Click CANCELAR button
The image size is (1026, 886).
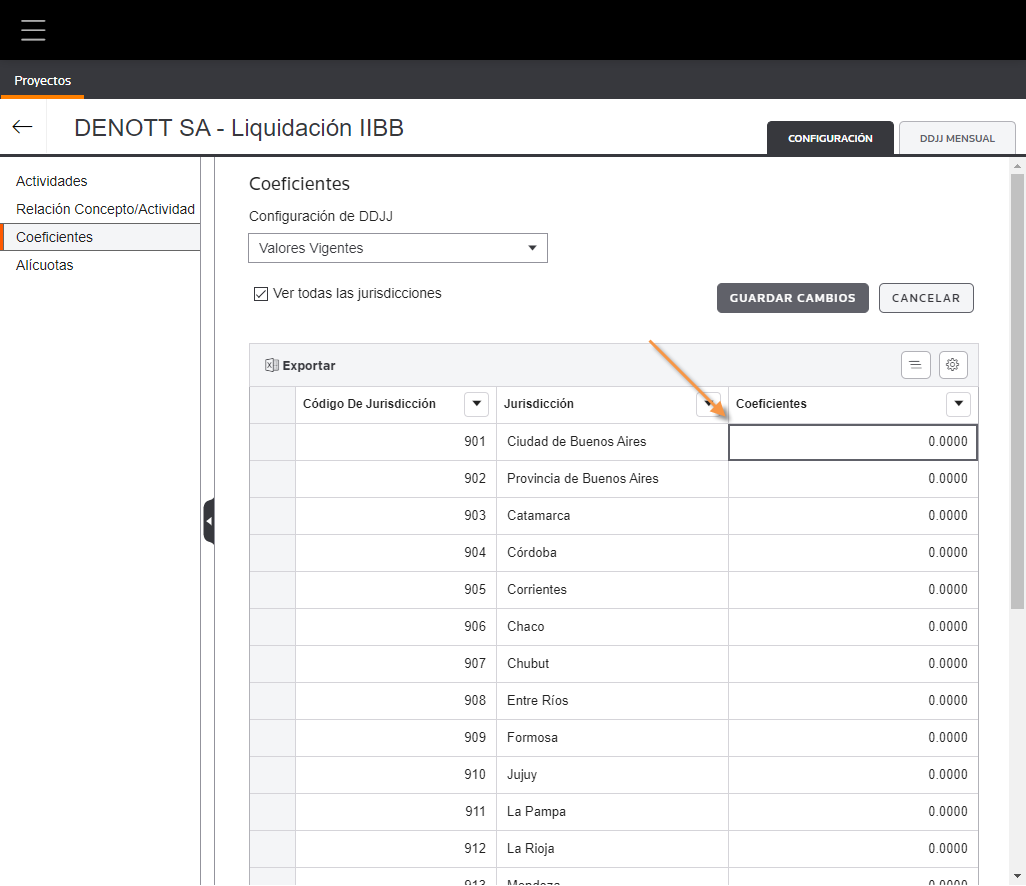click(926, 298)
